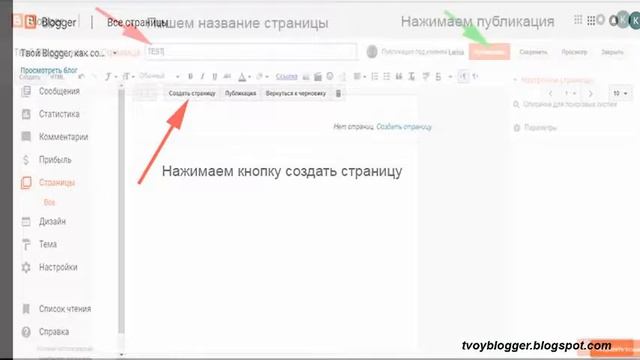Toggle Italic formatting
Image resolution: width=640 pixels, height=360 pixels.
pyautogui.click(x=202, y=76)
